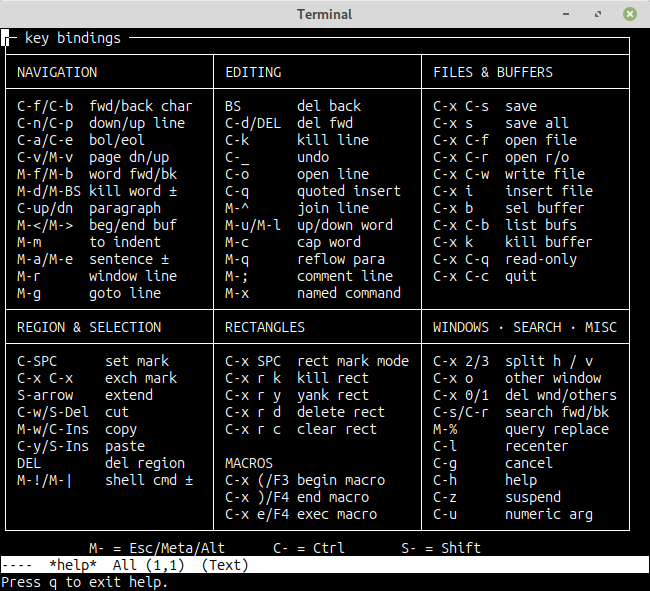Click the 'kill buffer' row

pos(513,242)
